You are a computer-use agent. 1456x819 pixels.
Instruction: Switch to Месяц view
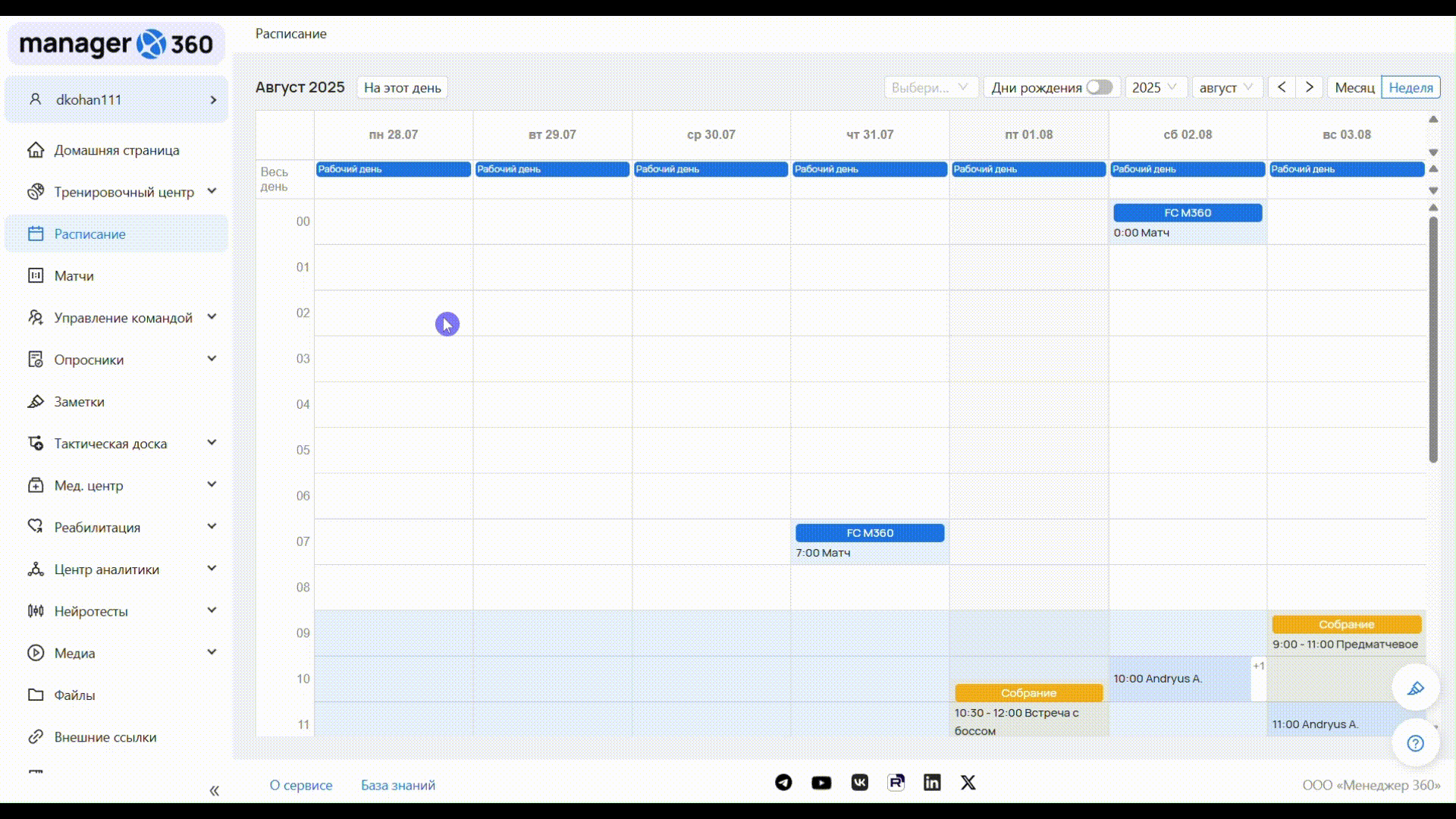(x=1354, y=87)
